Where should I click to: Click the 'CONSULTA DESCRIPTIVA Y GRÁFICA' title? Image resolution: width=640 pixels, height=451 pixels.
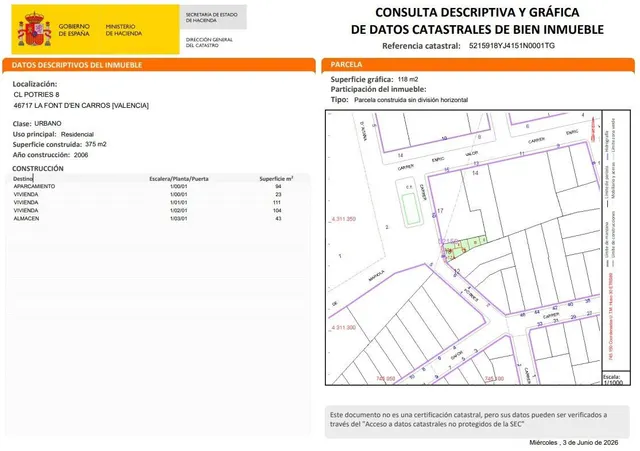(x=477, y=12)
